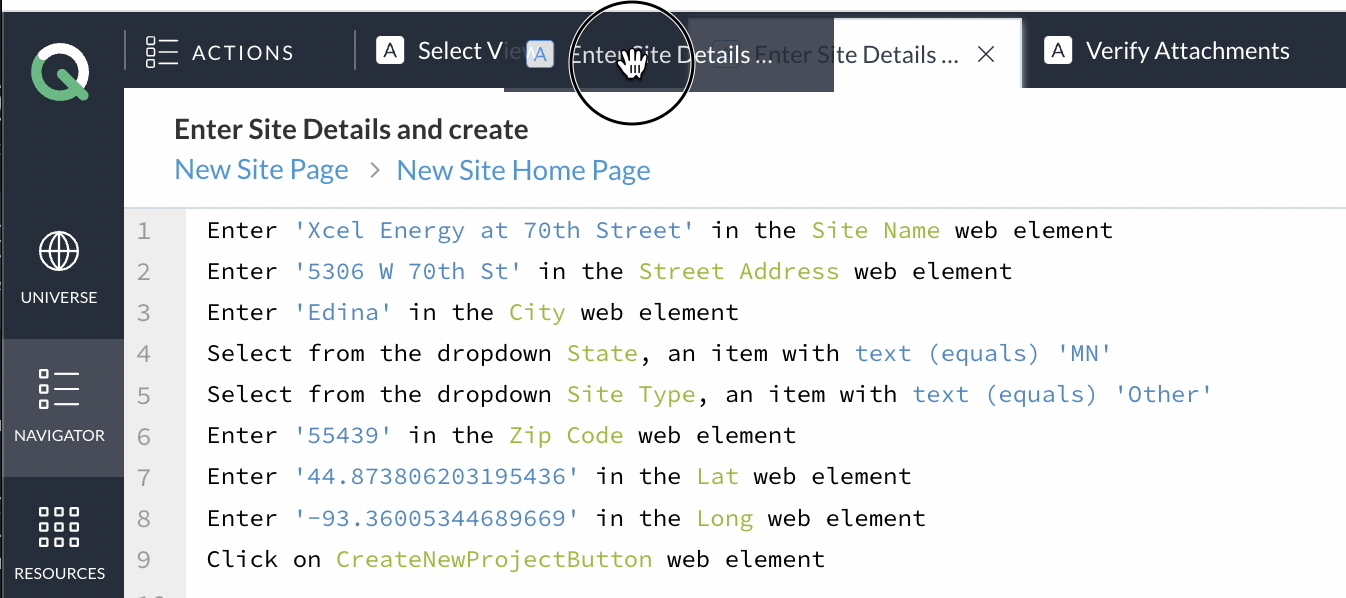Click the Actions list icon in the top bar
The height and width of the screenshot is (598, 1346).
click(x=160, y=51)
